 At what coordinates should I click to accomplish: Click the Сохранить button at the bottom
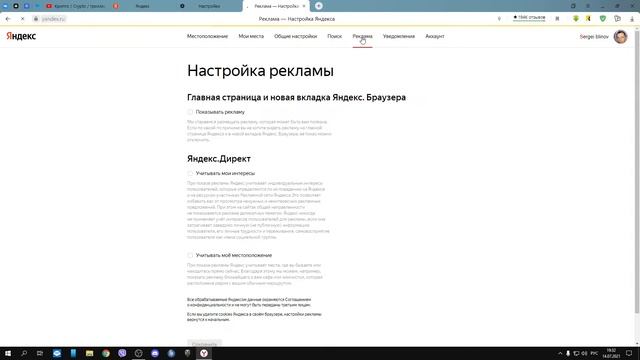(x=204, y=343)
